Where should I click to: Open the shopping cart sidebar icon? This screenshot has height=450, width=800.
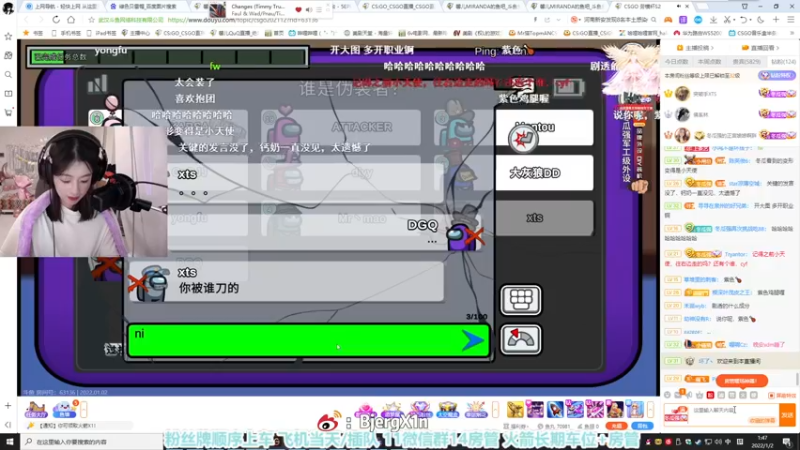click(x=8, y=112)
